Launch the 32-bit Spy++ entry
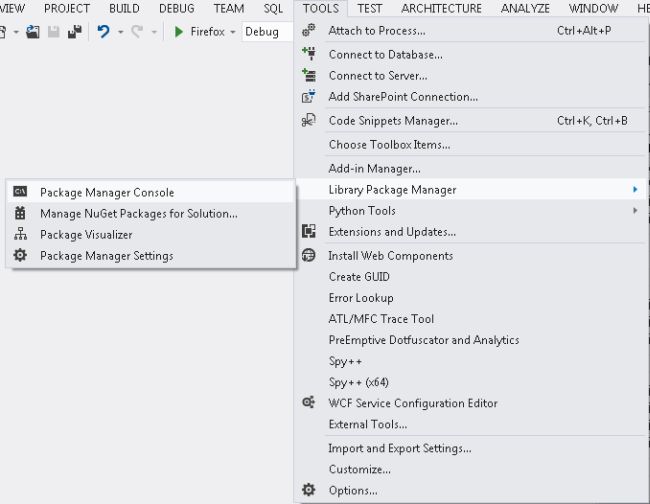The width and height of the screenshot is (650, 504). pyautogui.click(x=471, y=361)
